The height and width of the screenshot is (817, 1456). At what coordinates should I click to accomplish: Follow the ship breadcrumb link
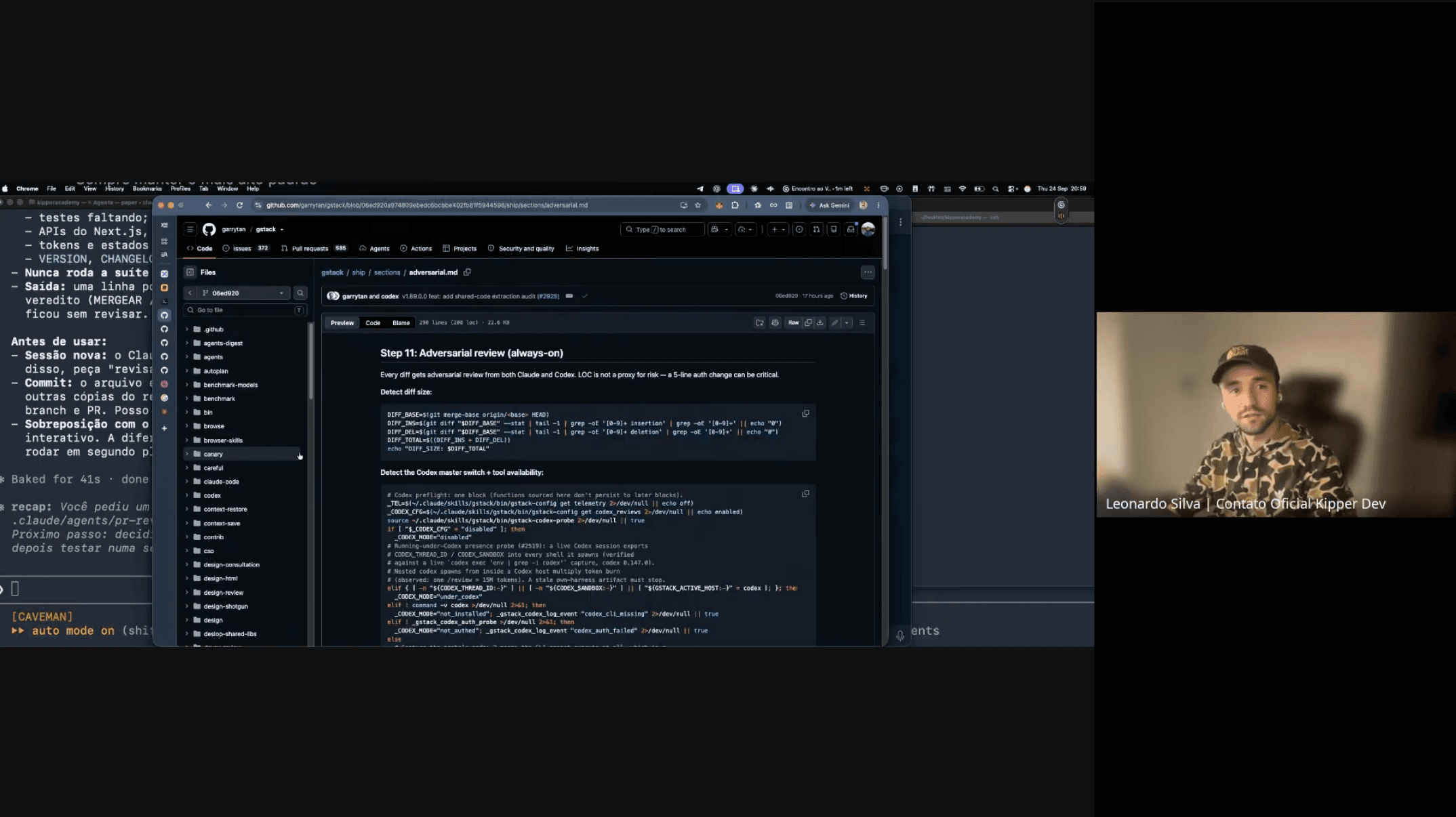359,272
